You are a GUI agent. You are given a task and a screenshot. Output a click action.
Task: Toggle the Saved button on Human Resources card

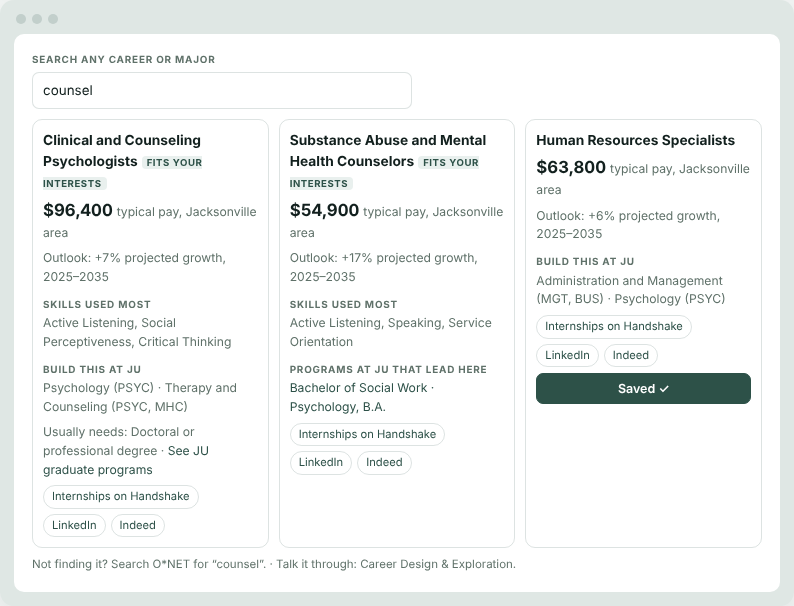(x=643, y=388)
